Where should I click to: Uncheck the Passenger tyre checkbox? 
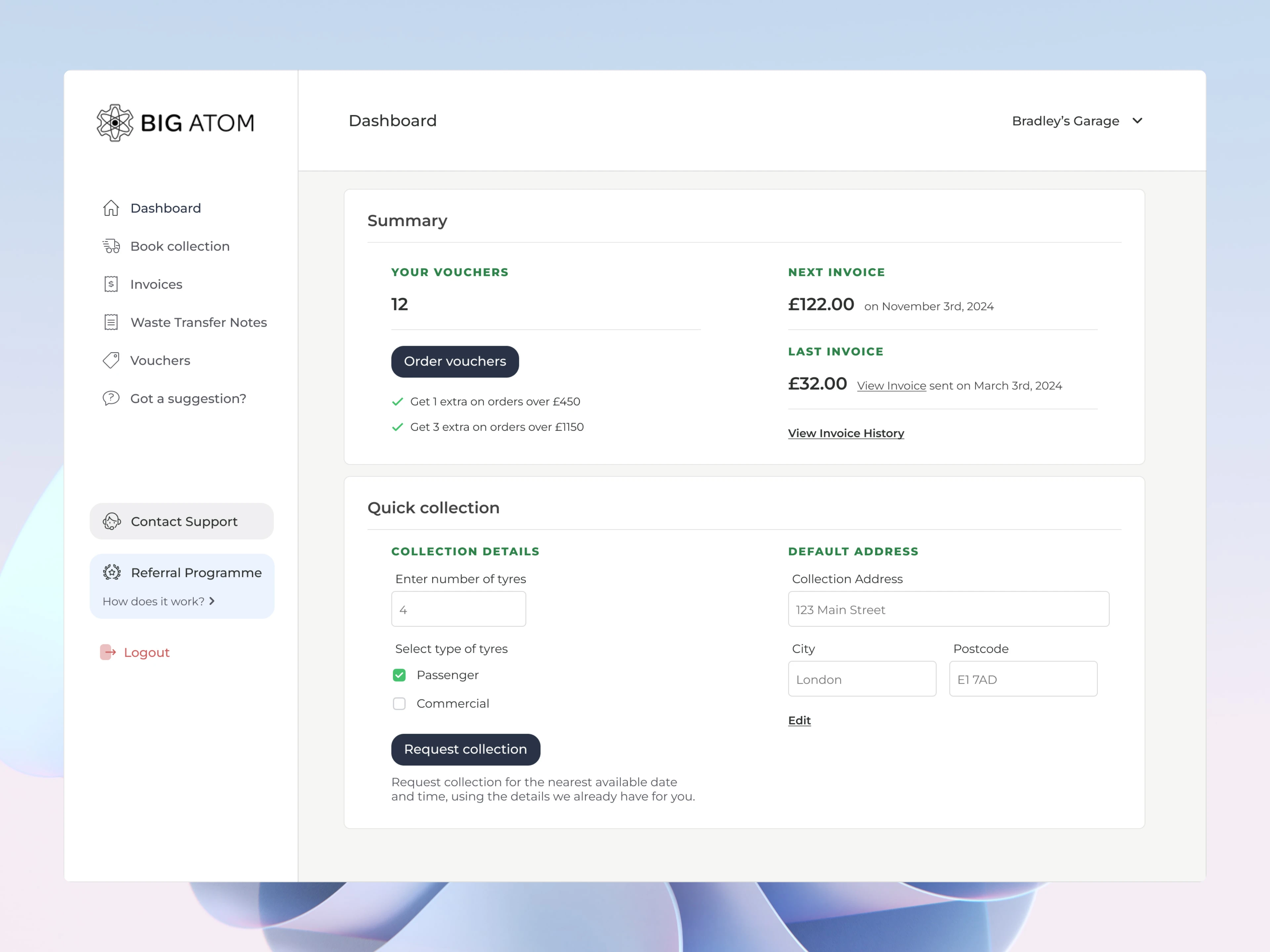399,675
